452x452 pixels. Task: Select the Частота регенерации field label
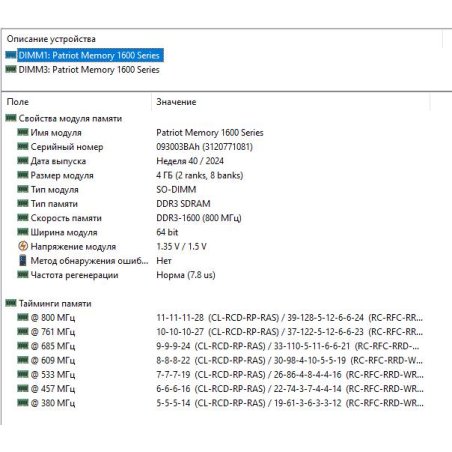pos(74,275)
